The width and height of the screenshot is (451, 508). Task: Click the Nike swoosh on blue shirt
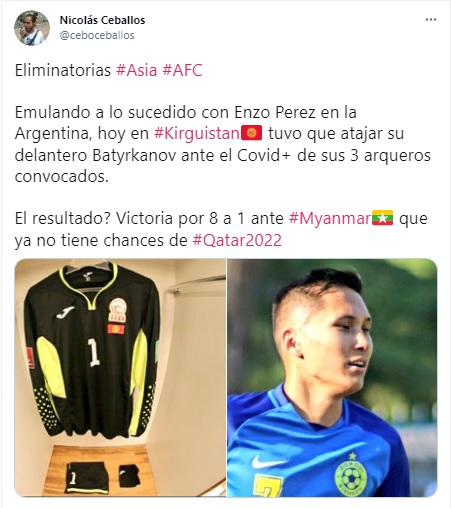pos(268,462)
